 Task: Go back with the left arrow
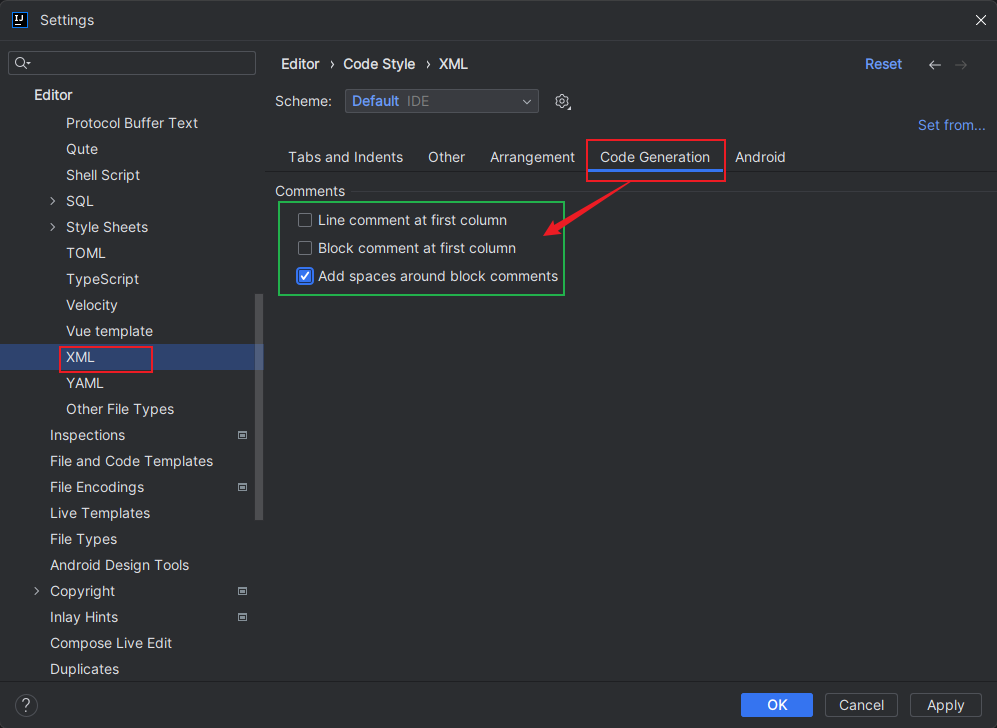(x=935, y=65)
